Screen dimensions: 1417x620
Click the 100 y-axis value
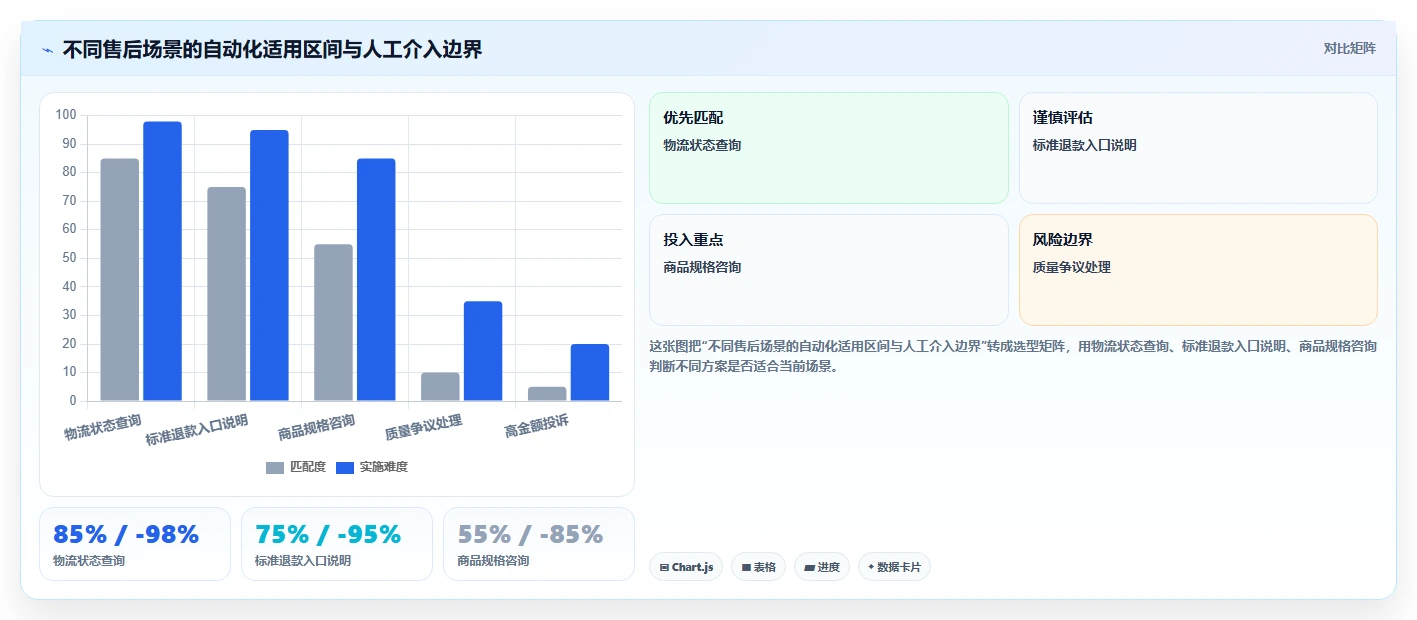[66, 115]
